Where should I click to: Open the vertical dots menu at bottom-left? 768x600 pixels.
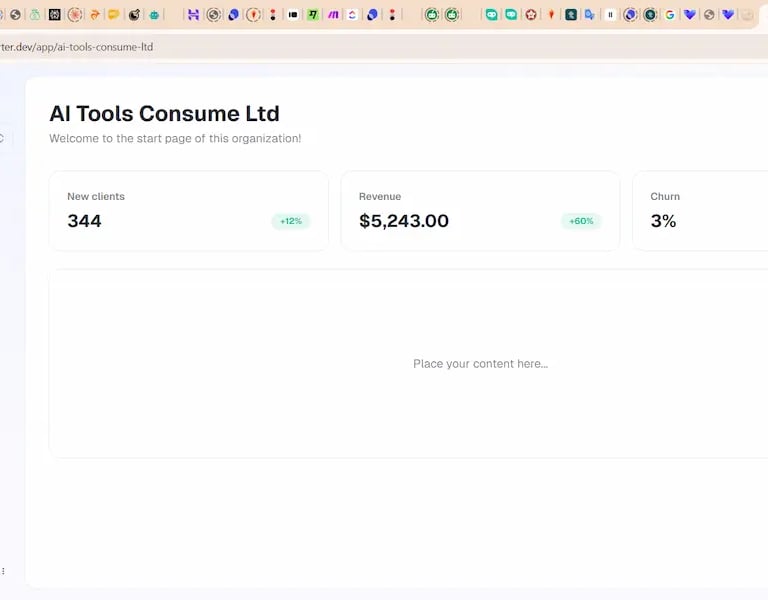[x=3, y=571]
